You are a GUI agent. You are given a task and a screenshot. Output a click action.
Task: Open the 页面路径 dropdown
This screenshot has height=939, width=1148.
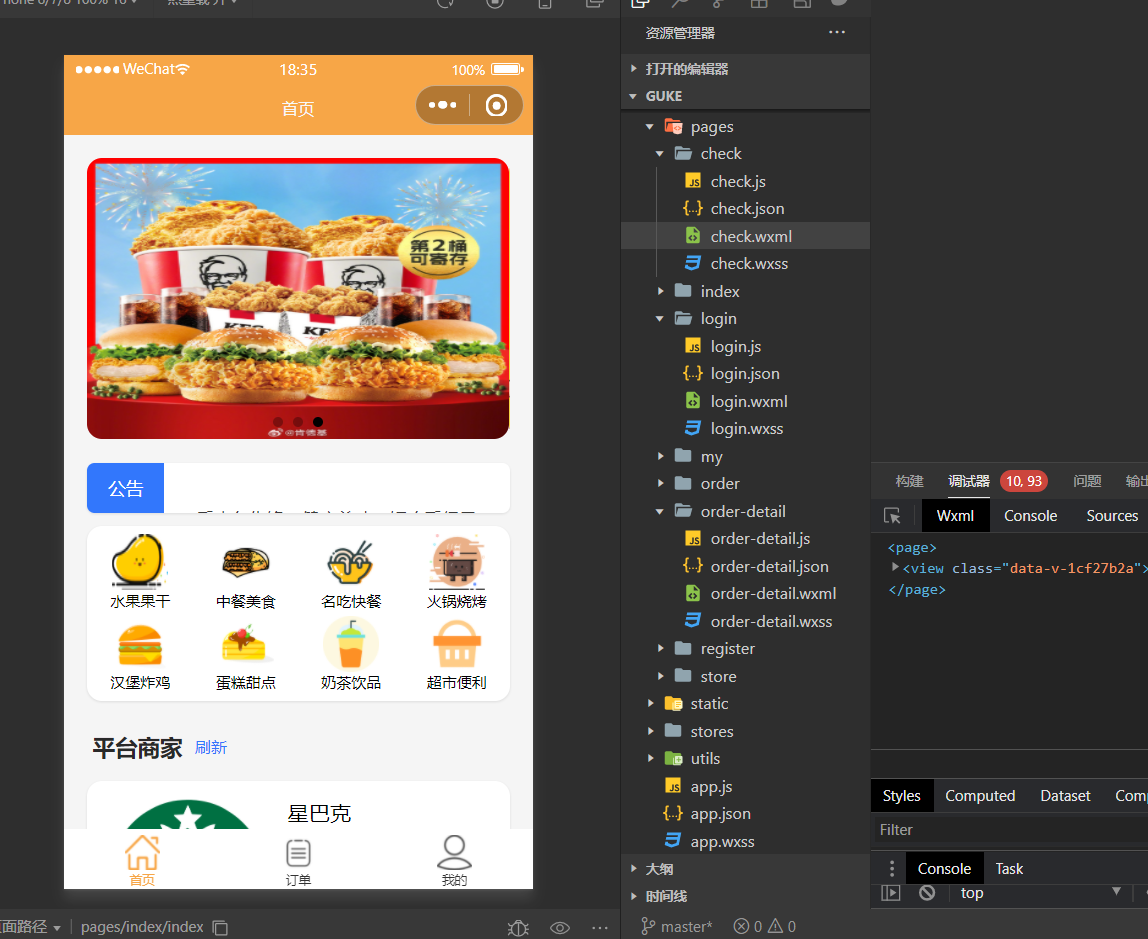point(31,927)
